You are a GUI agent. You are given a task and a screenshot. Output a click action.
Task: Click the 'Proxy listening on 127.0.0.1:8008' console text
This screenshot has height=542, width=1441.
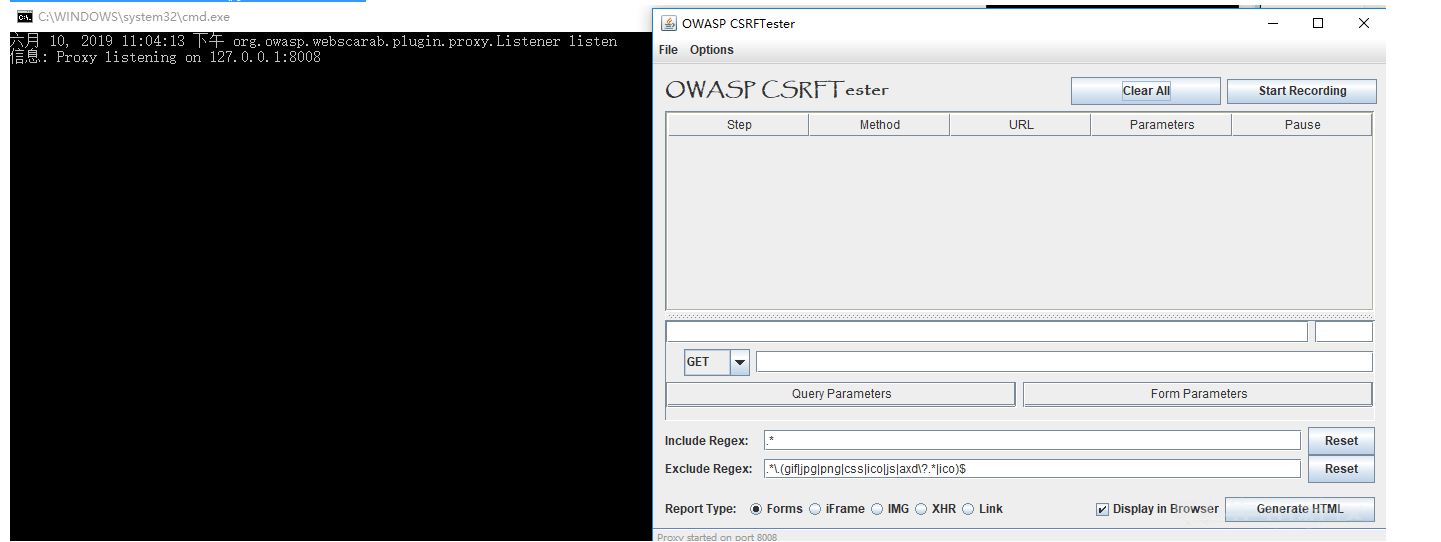189,57
